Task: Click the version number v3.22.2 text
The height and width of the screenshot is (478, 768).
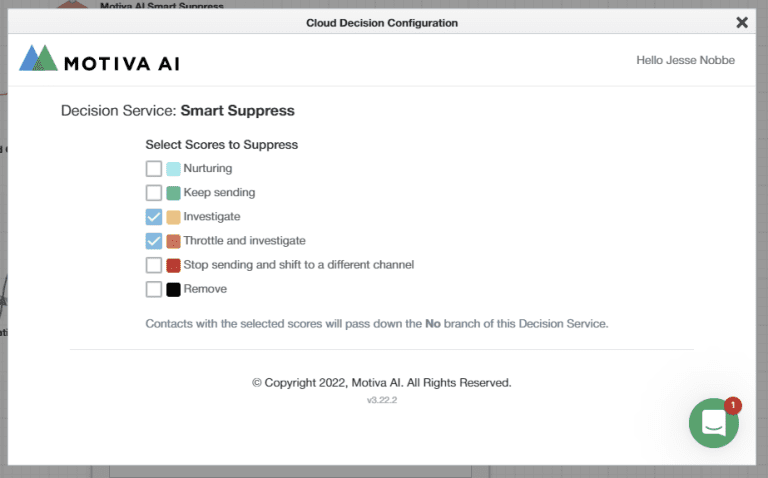Action: pos(382,401)
